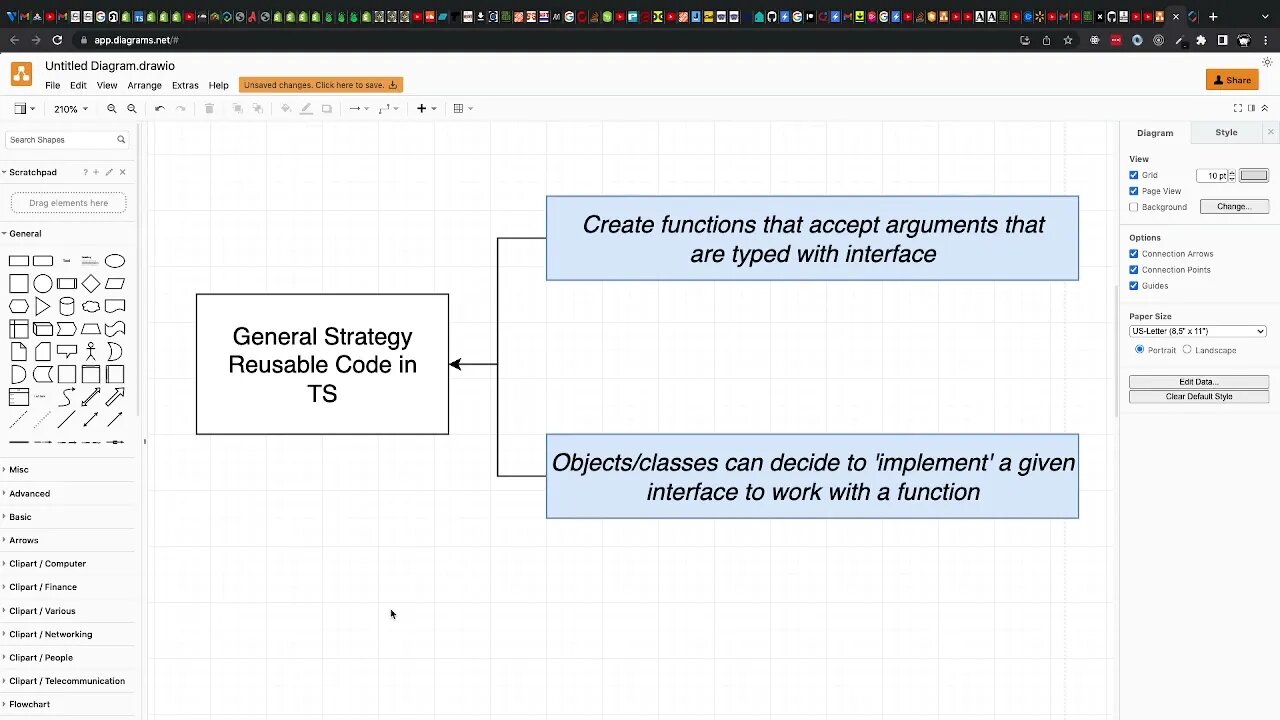The width and height of the screenshot is (1280, 720).
Task: Click the Scratchpad help question mark
Action: point(85,172)
